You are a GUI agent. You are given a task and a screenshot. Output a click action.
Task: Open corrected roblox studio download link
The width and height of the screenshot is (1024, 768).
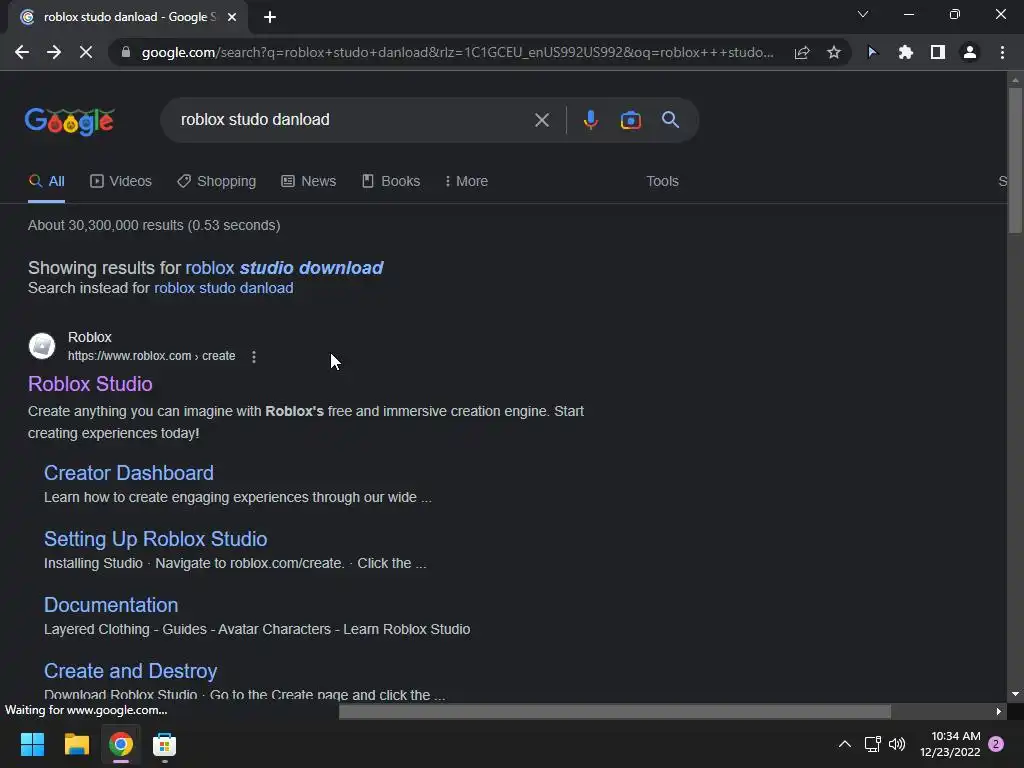[x=284, y=268]
